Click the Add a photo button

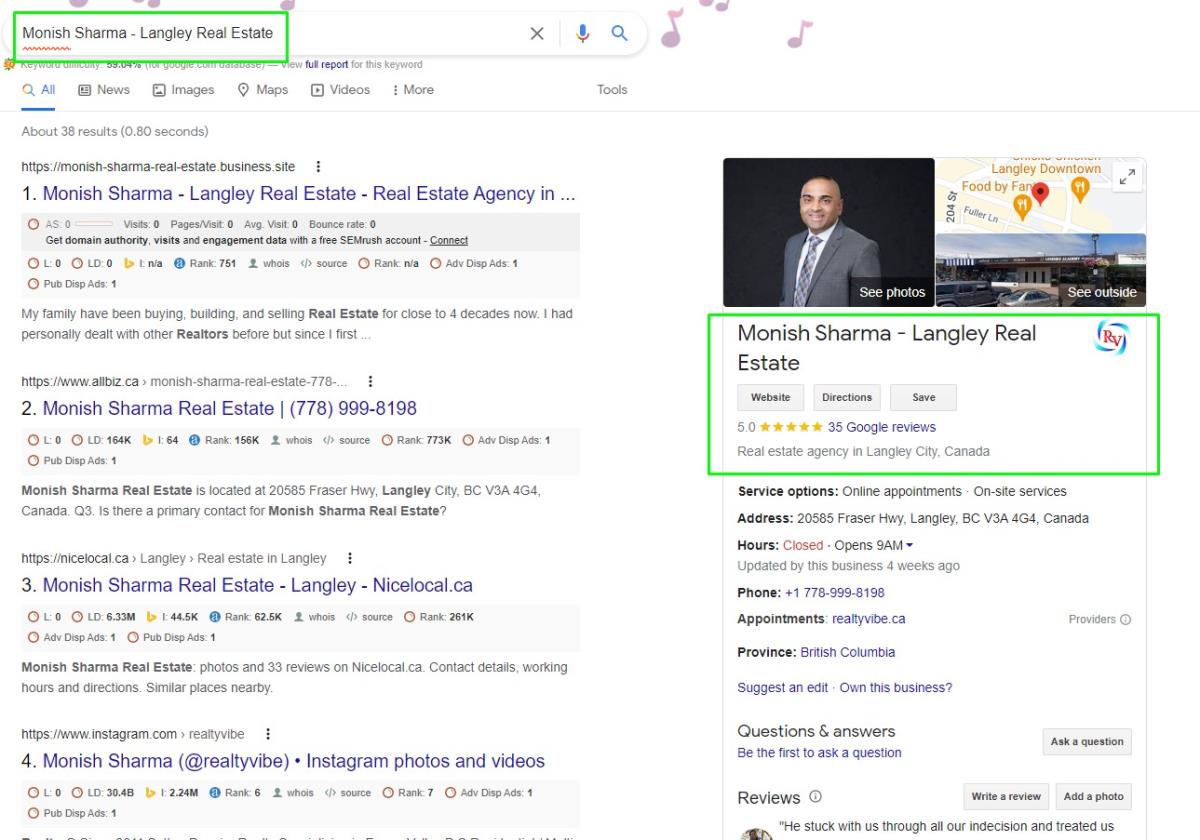click(1094, 797)
